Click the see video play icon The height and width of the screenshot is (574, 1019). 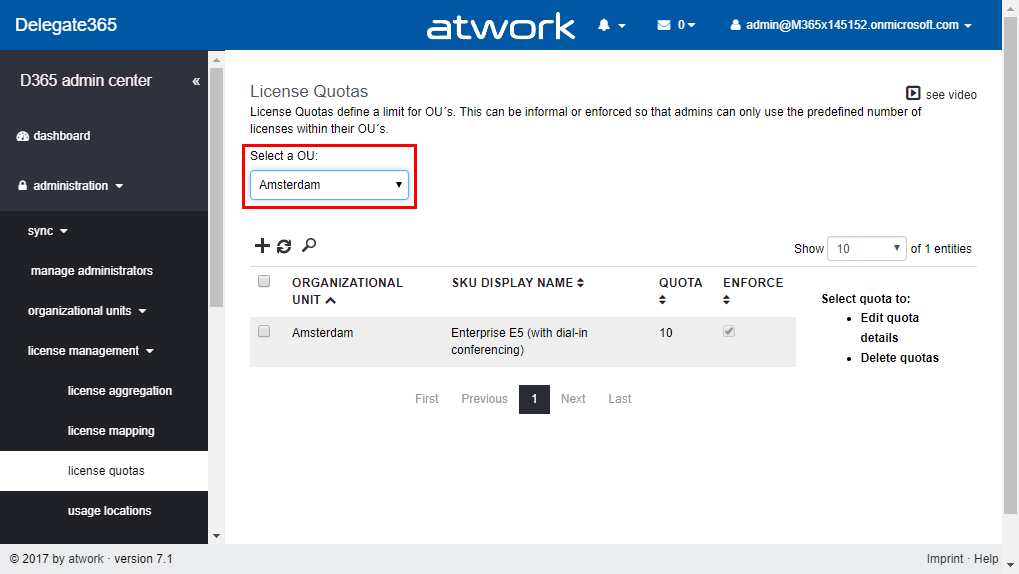click(x=913, y=93)
